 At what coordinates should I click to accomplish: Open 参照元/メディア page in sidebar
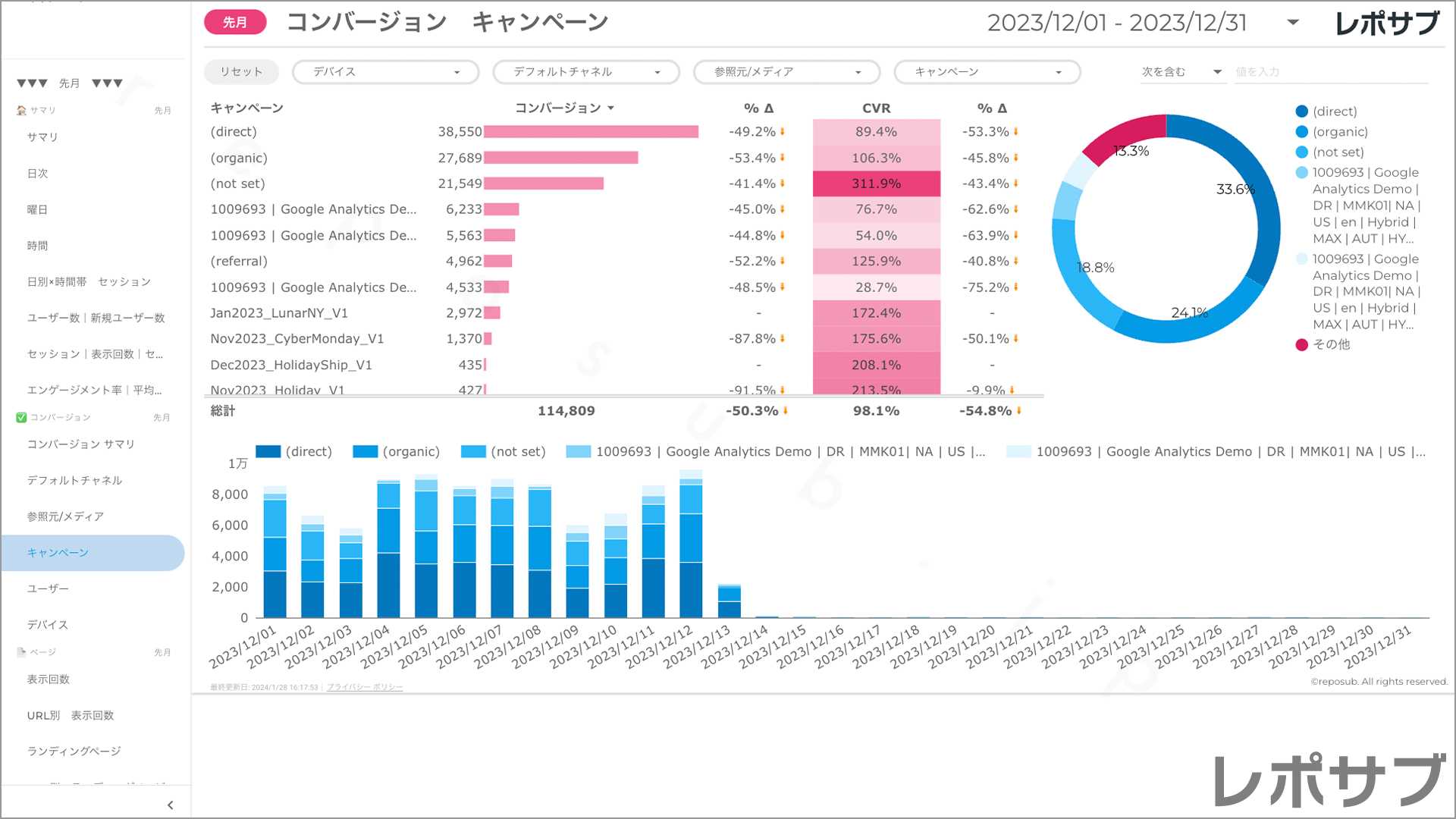(x=65, y=516)
